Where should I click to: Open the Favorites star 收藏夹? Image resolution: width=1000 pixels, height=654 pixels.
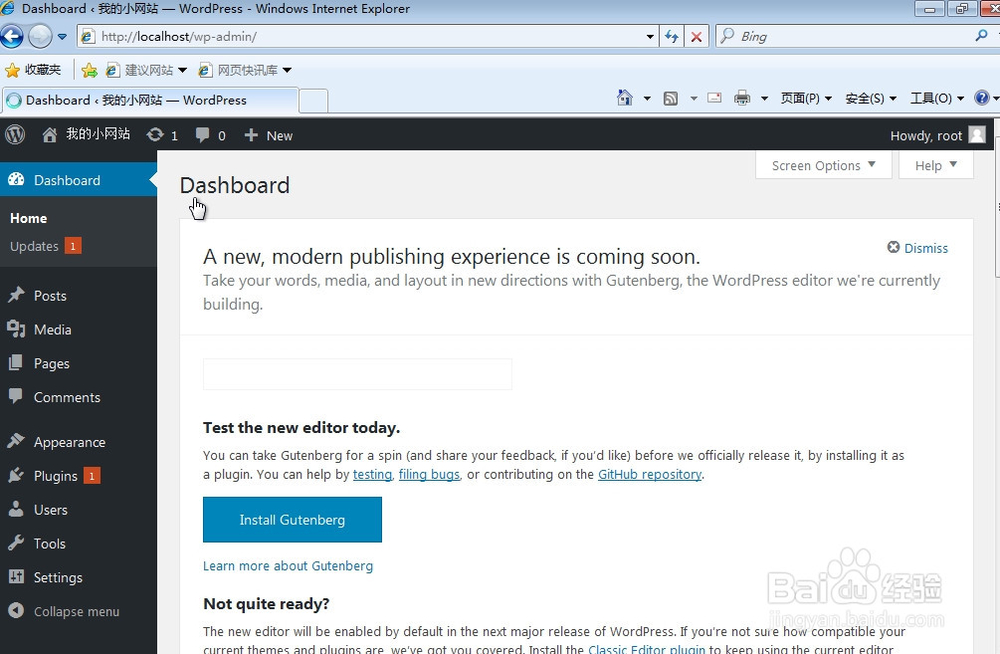tap(33, 70)
